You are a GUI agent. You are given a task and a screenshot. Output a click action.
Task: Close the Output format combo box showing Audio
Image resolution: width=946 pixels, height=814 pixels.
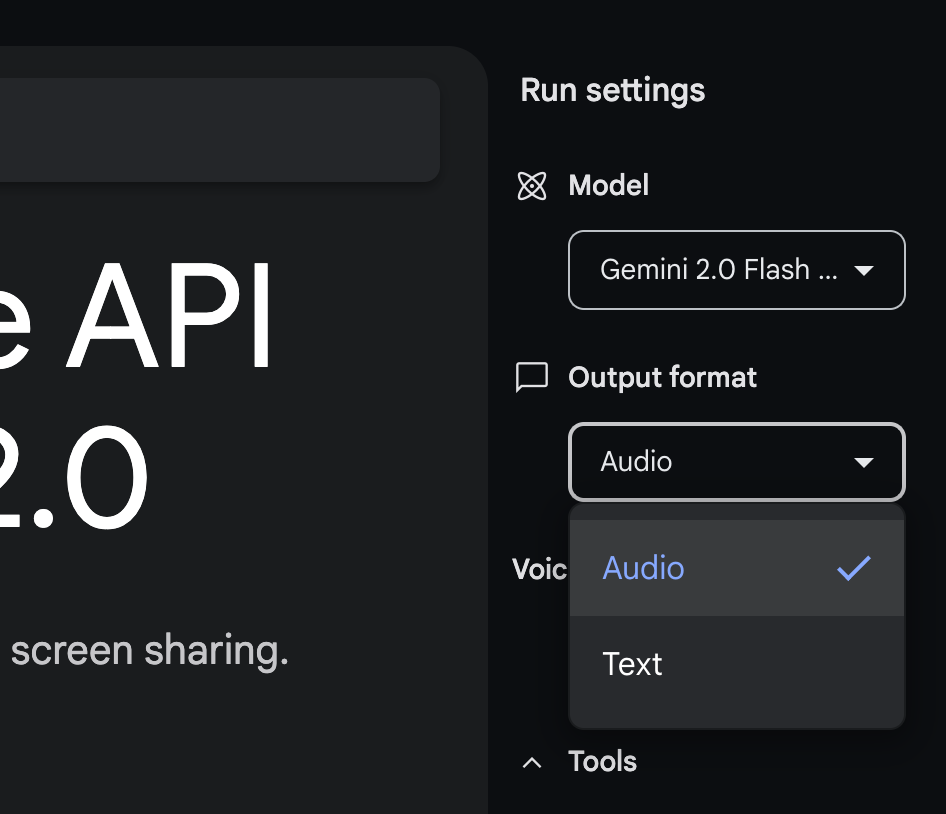click(736, 462)
